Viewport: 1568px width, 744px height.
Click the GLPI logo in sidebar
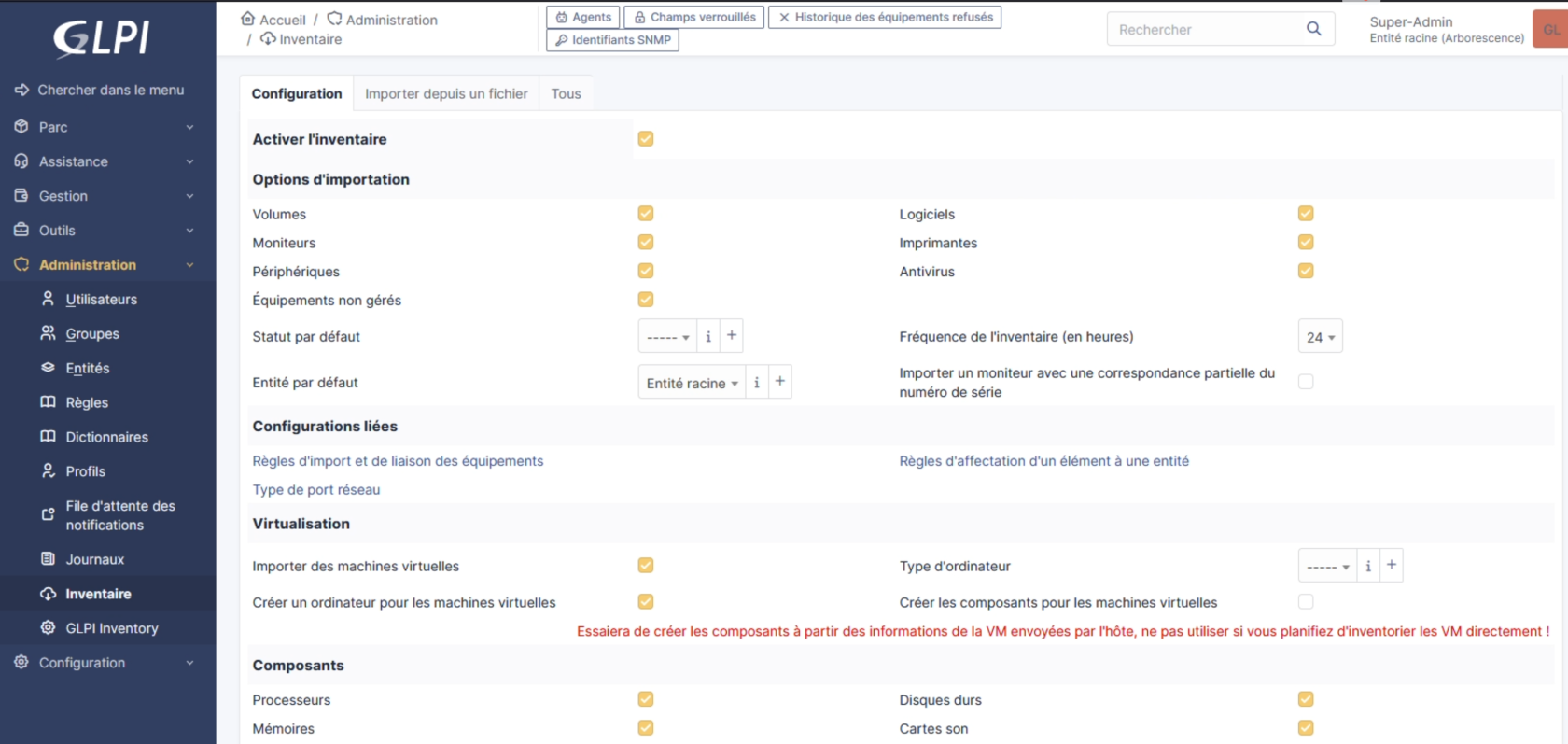click(101, 38)
